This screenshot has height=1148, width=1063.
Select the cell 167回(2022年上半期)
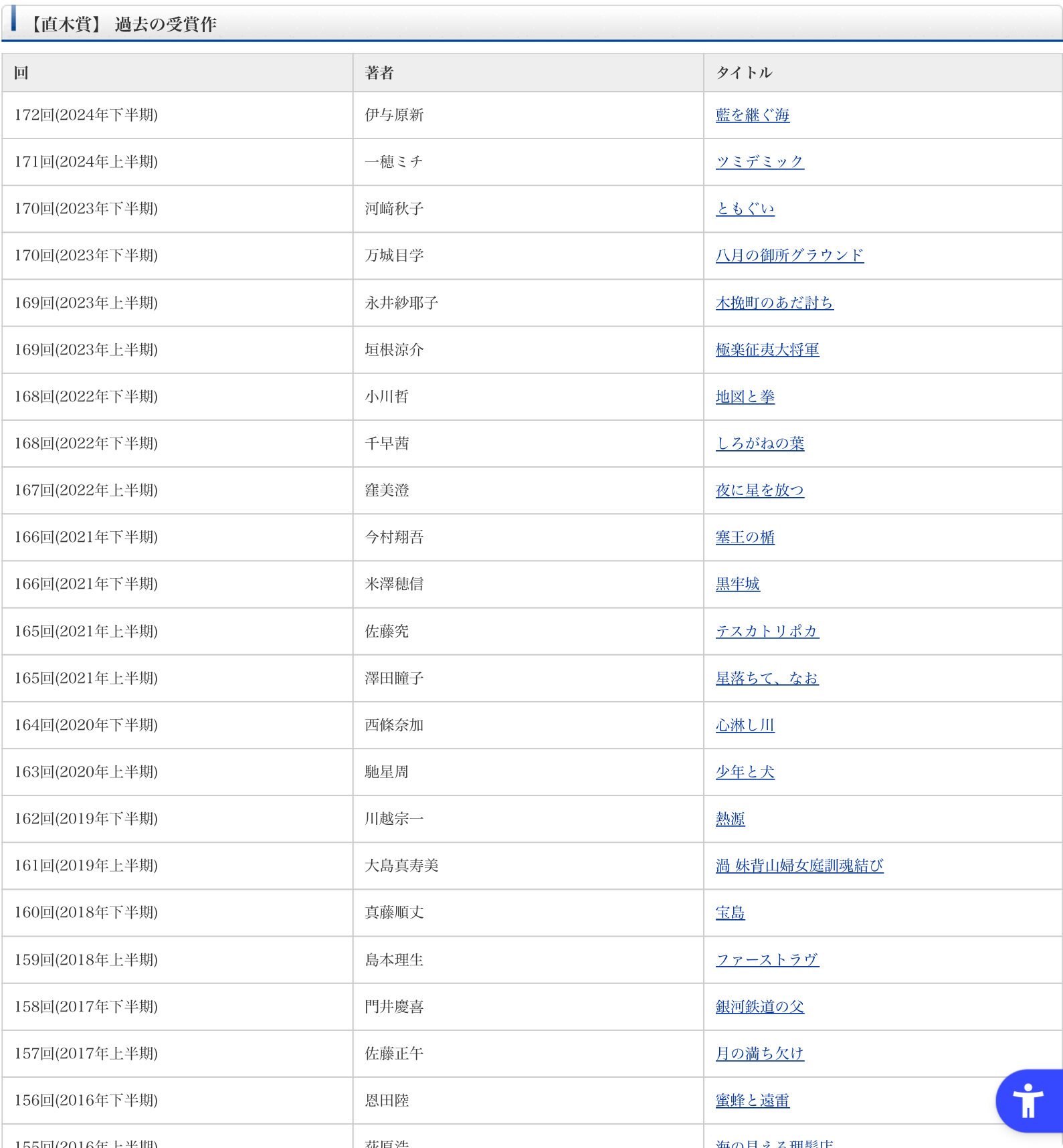pyautogui.click(x=177, y=490)
